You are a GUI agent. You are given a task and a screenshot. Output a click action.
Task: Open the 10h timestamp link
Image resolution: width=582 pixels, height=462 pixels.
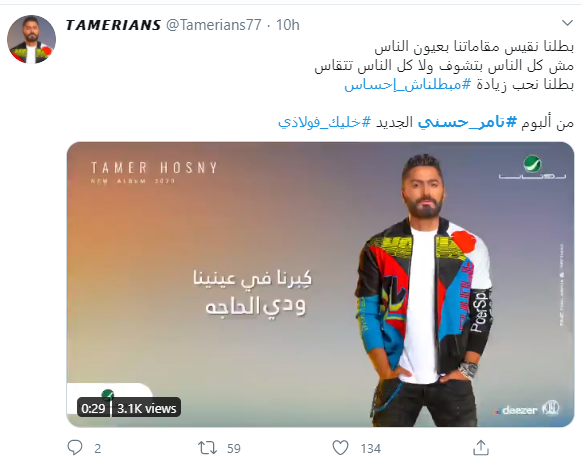click(x=288, y=25)
